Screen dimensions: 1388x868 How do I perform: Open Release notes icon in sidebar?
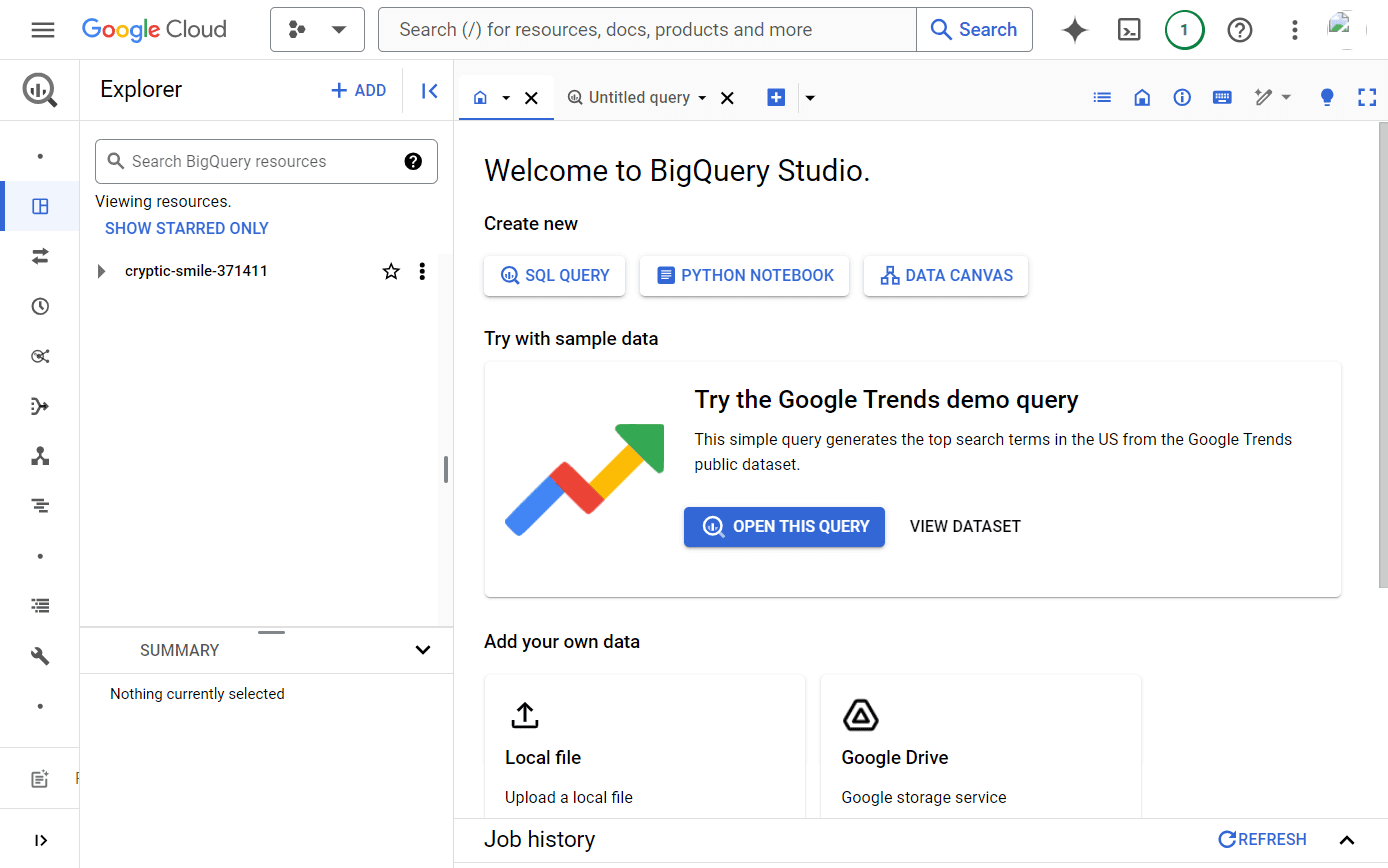[40, 779]
